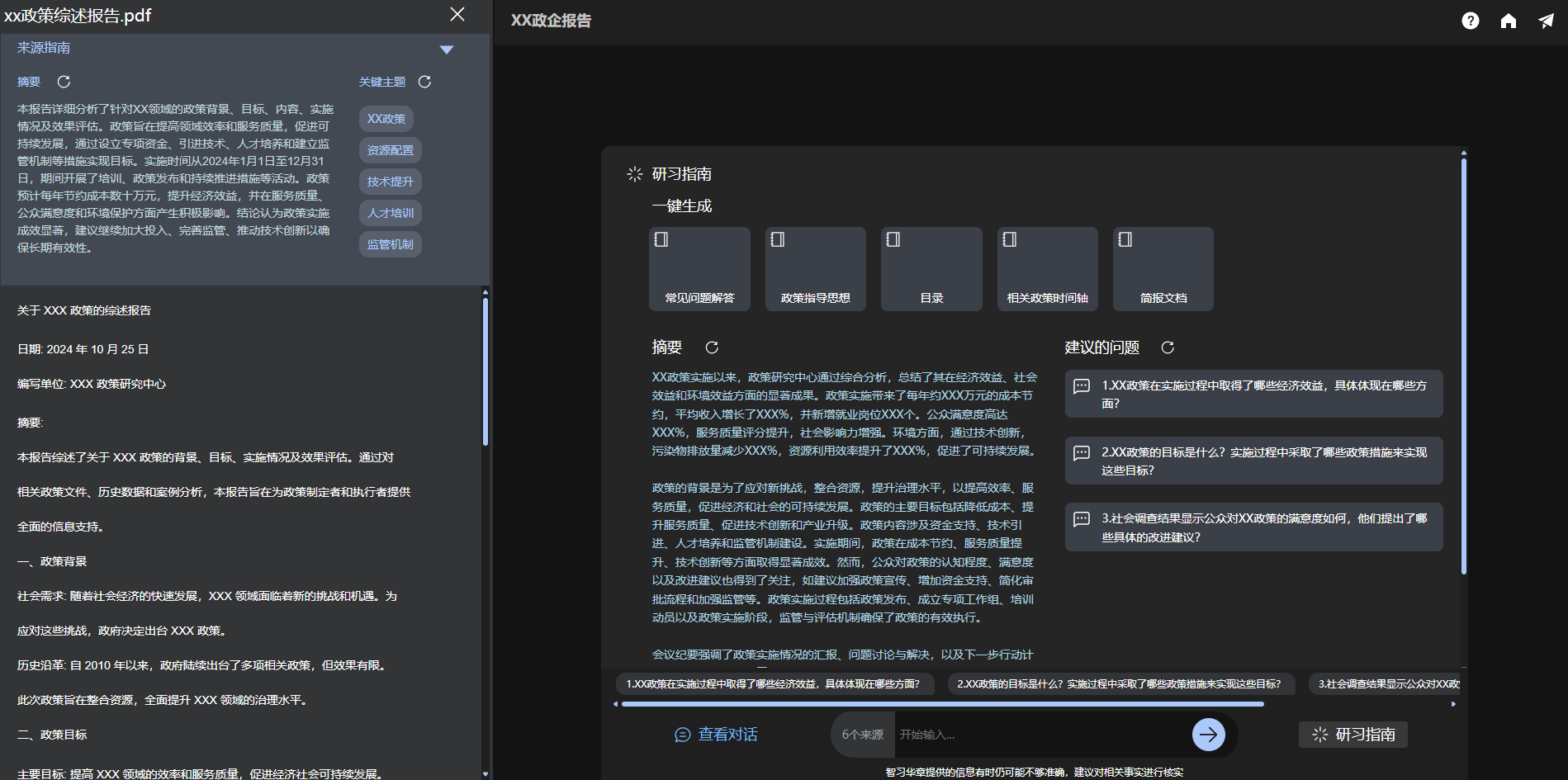
Task: Generate 简报文档 document
Action: coord(1163,269)
